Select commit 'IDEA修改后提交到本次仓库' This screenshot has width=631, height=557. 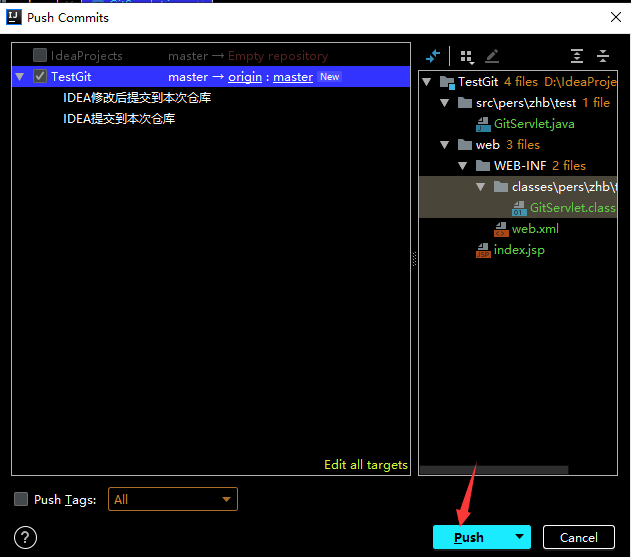[x=137, y=97]
